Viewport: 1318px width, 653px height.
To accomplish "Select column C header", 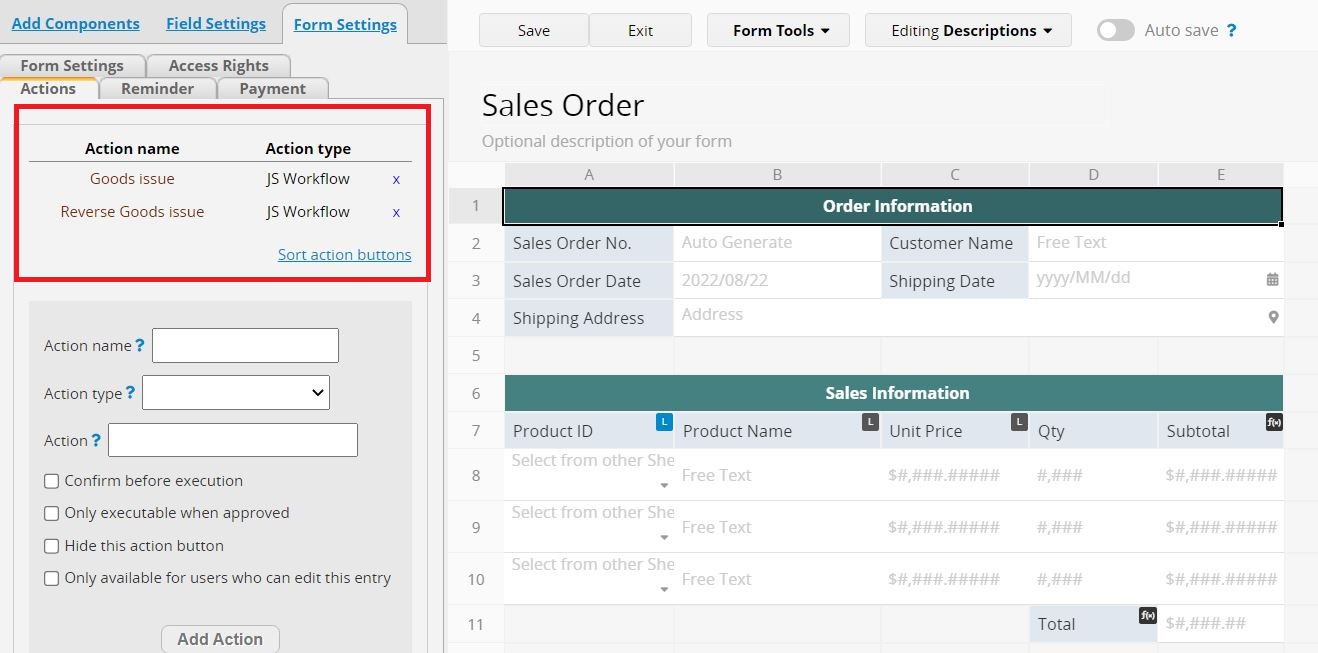I will [954, 175].
